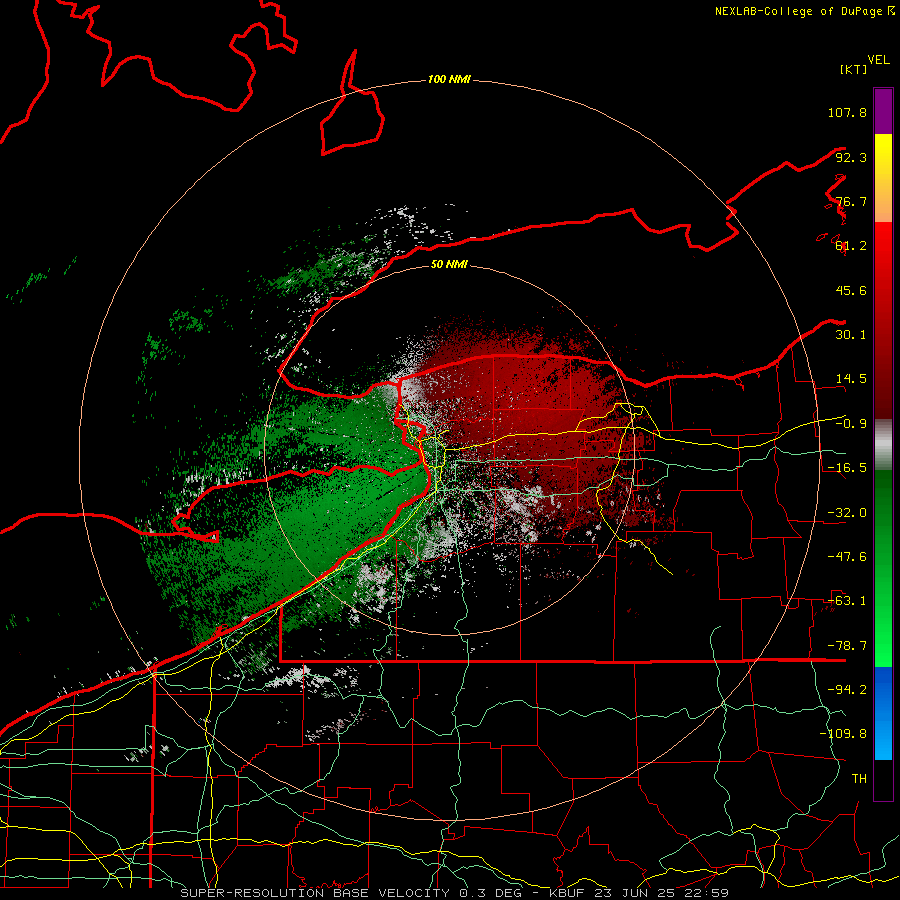The image size is (900, 900).
Task: Select the -47.6 value on the velocity scale
Action: pyautogui.click(x=847, y=557)
